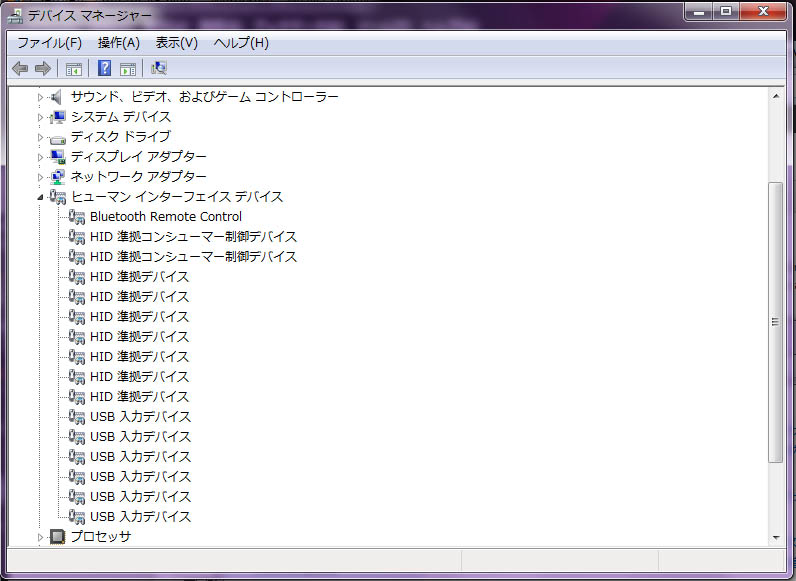Screen dimensions: 796x581
Task: Open the 表示(V) menu
Action: tap(176, 43)
